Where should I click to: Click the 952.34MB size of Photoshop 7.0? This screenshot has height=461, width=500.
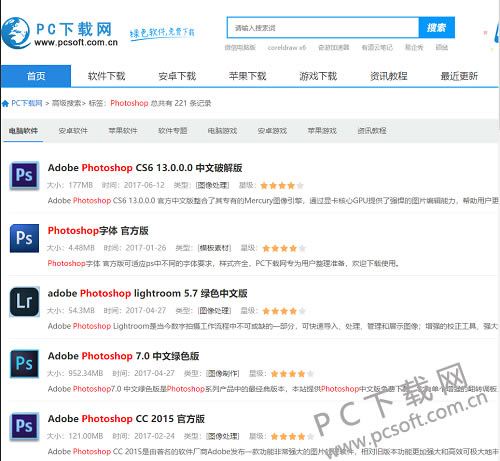pyautogui.click(x=86, y=373)
